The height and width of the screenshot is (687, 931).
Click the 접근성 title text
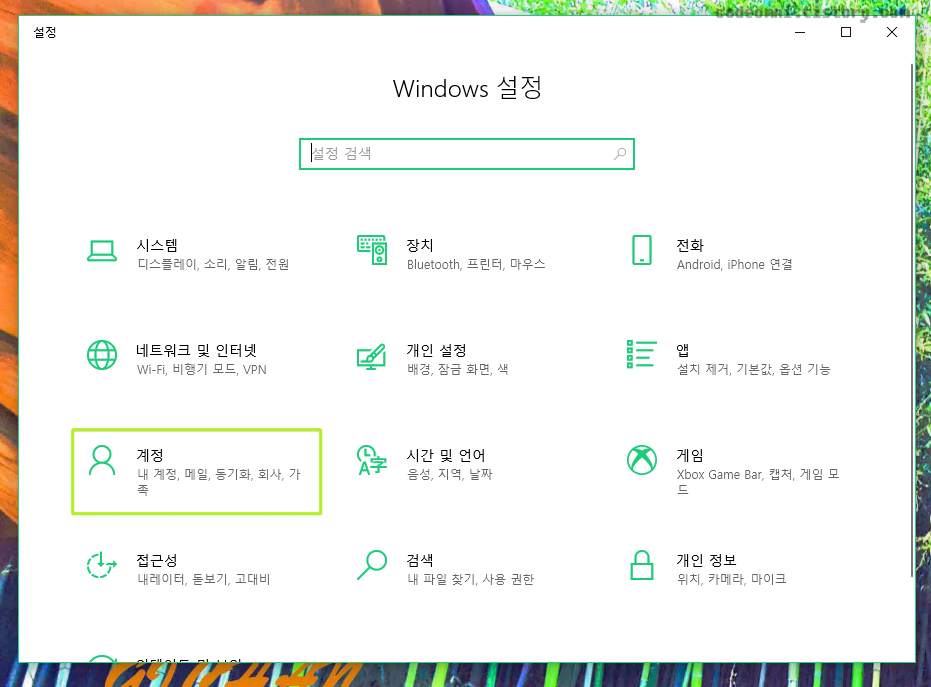157,560
